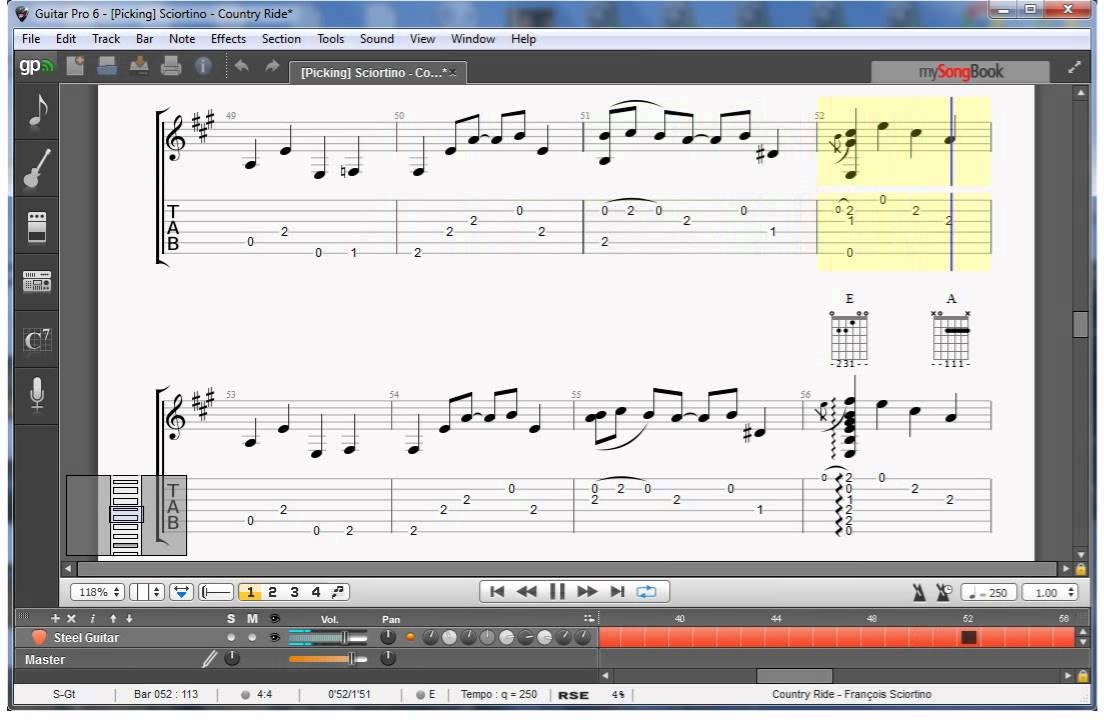Move the track up with the up arrow
This screenshot has height=720, width=1104.
(113, 618)
